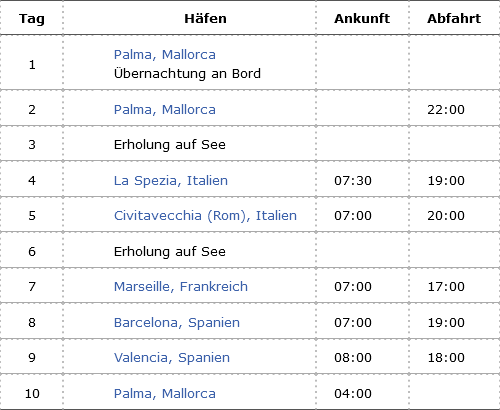
Task: Select the 18:00 departure time for Valencia
Action: 446,358
